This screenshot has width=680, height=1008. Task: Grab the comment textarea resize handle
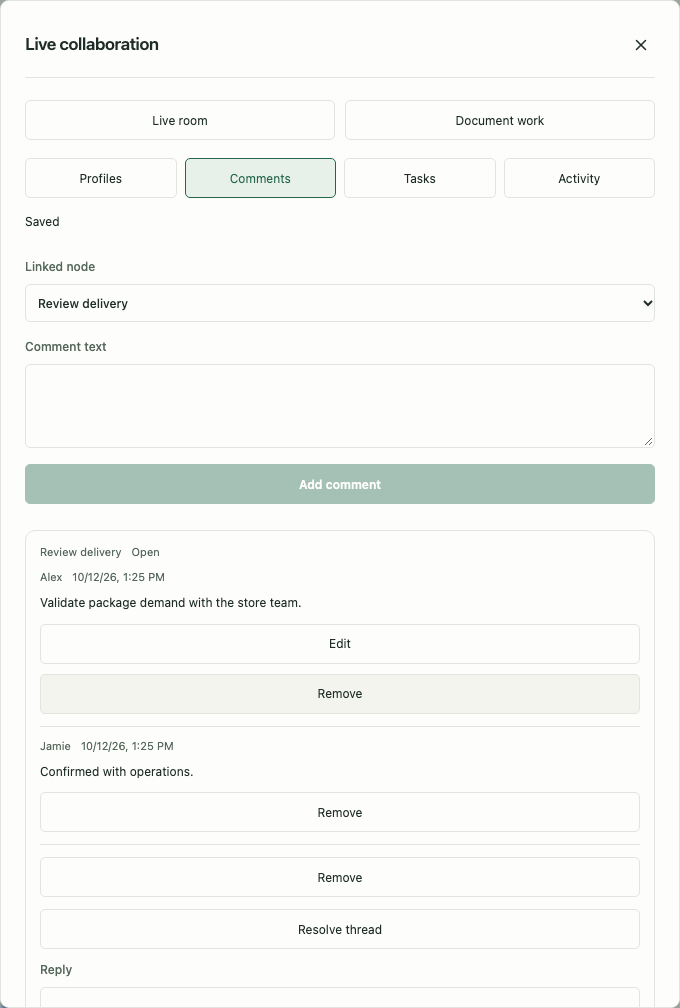pos(649,442)
